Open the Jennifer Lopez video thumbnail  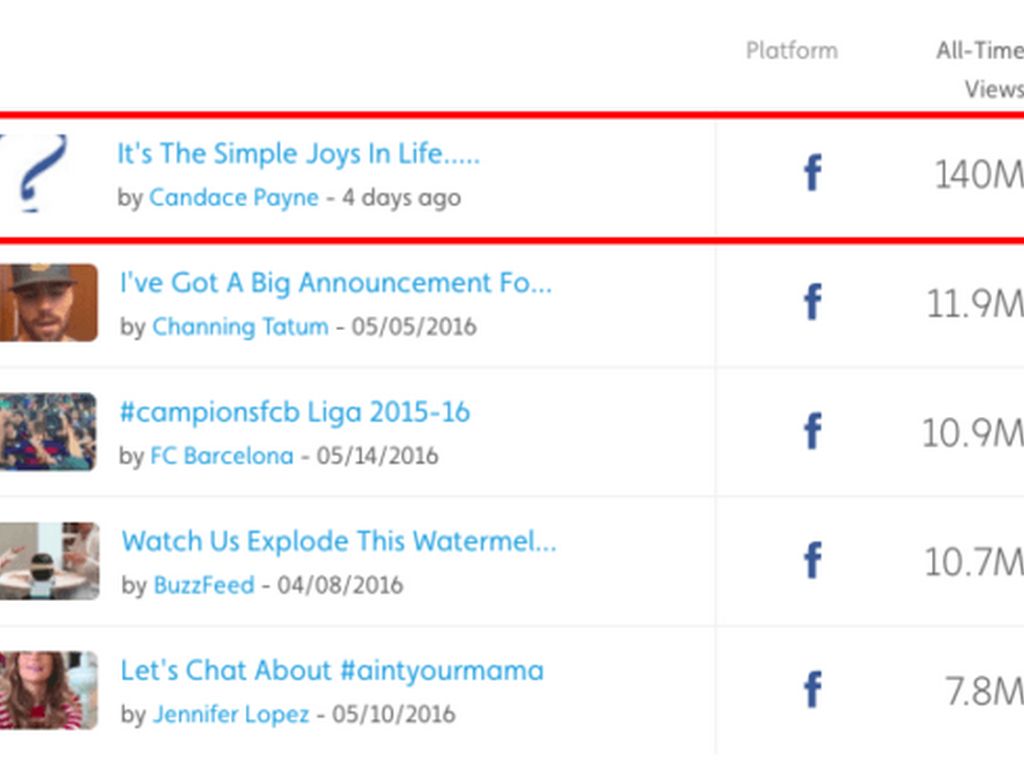coord(48,689)
